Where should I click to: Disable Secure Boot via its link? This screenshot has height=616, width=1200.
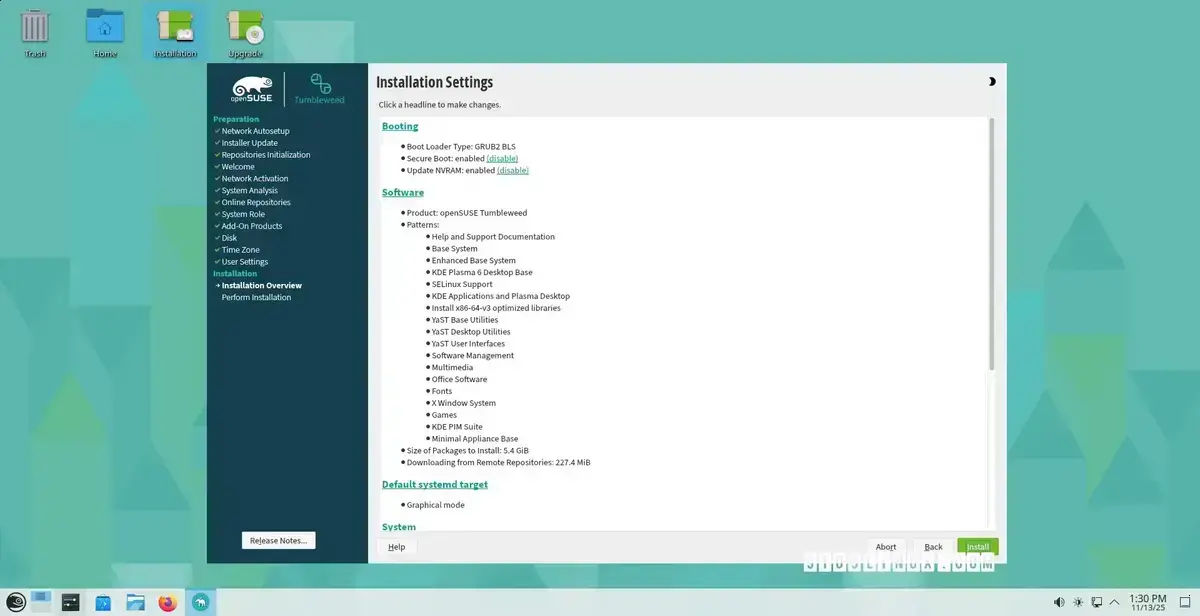(x=502, y=158)
